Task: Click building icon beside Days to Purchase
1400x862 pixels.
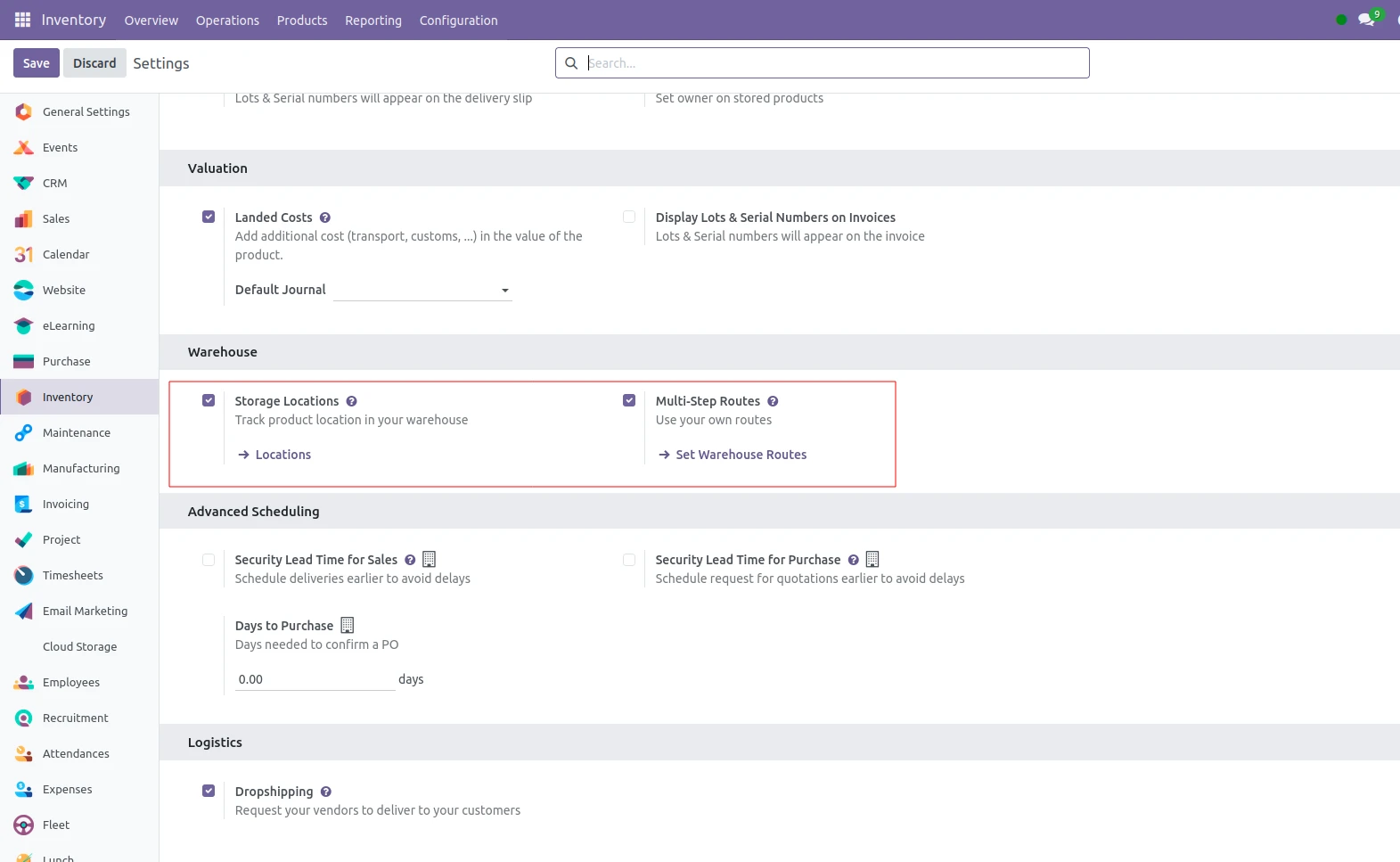Action: 348,626
